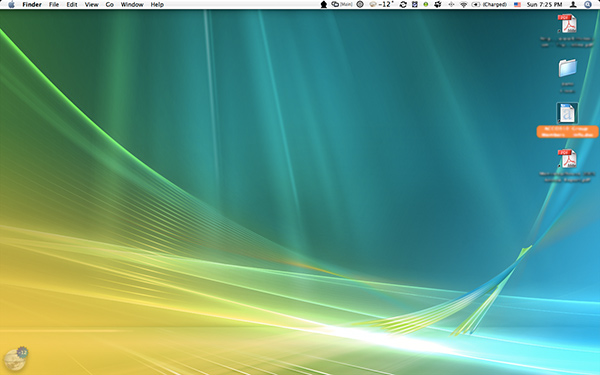
Task: Open the Edit menu
Action: coord(72,5)
